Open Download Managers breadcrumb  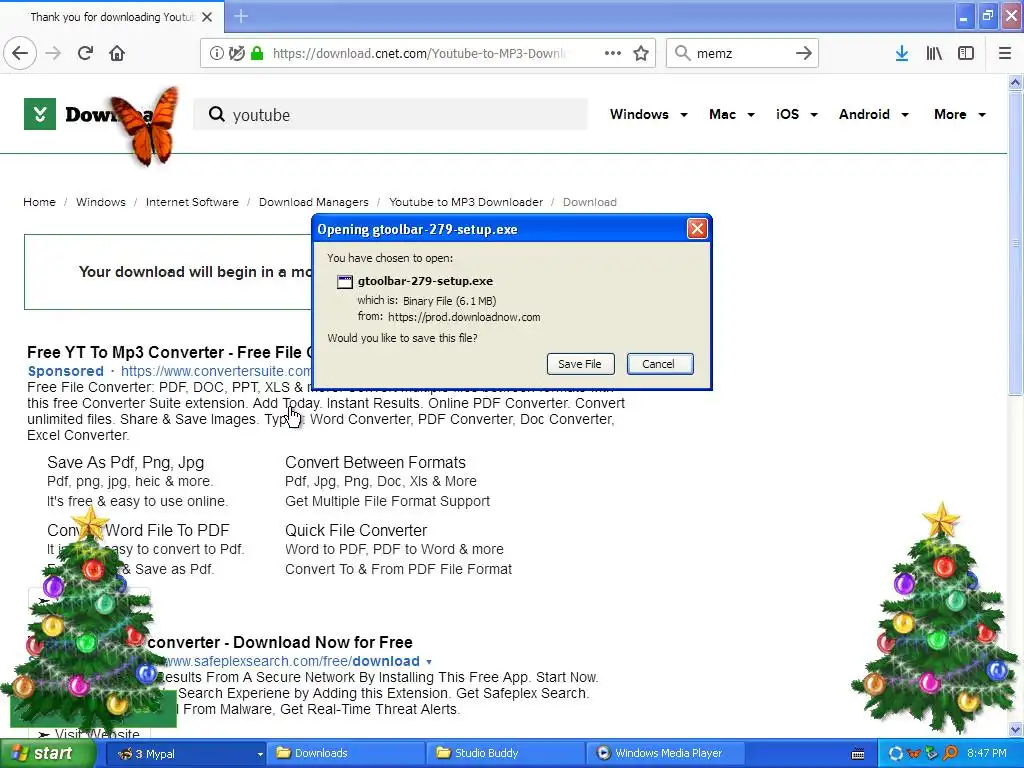point(313,202)
